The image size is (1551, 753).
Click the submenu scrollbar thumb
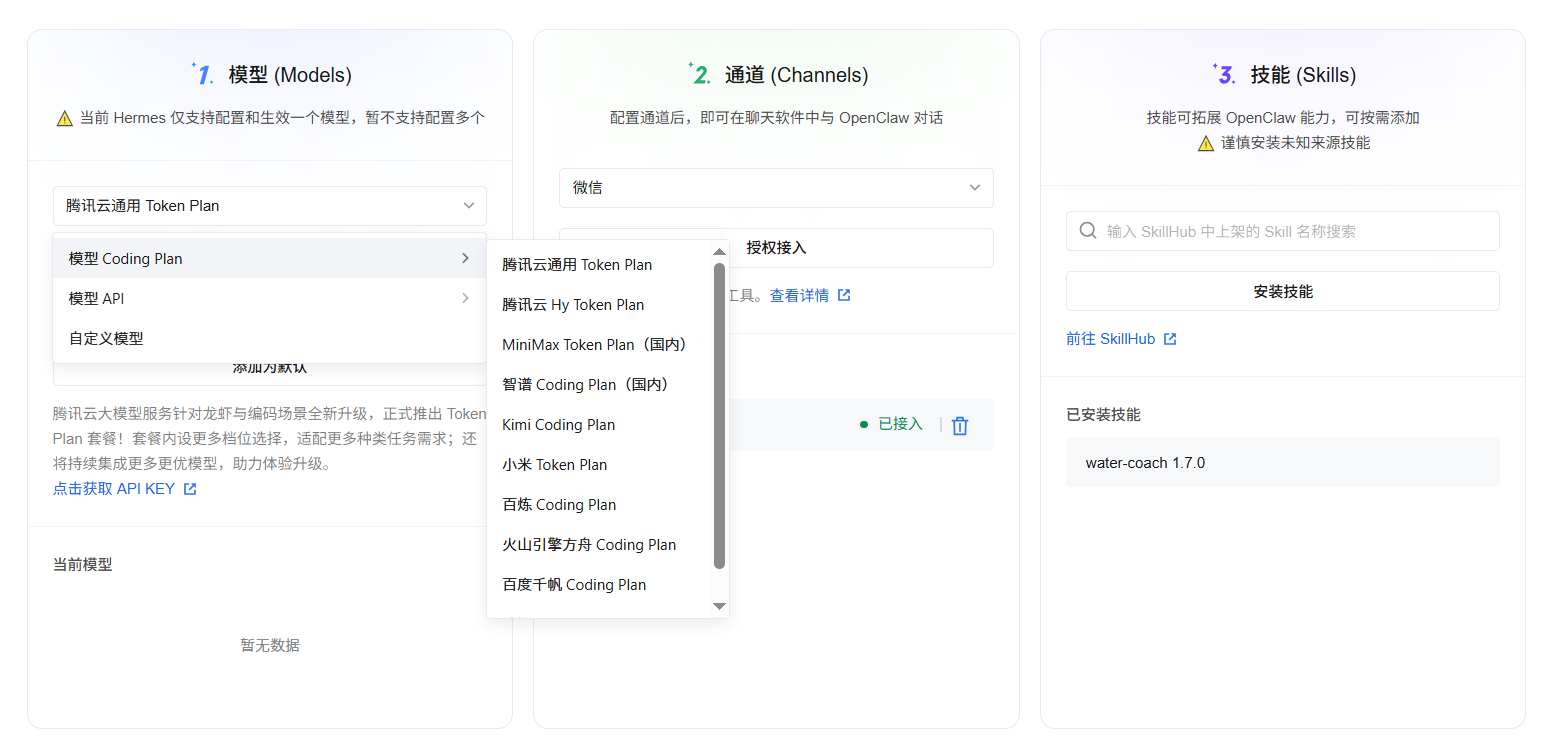click(x=719, y=416)
